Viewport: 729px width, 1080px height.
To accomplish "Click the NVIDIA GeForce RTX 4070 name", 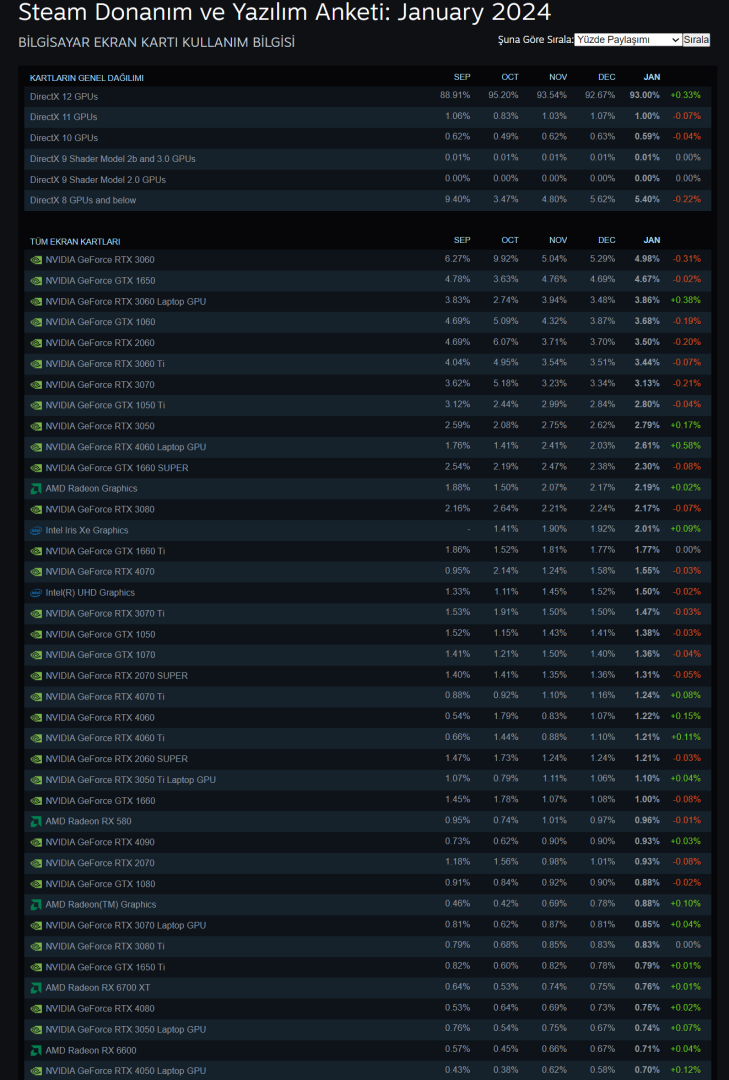I will (x=100, y=572).
